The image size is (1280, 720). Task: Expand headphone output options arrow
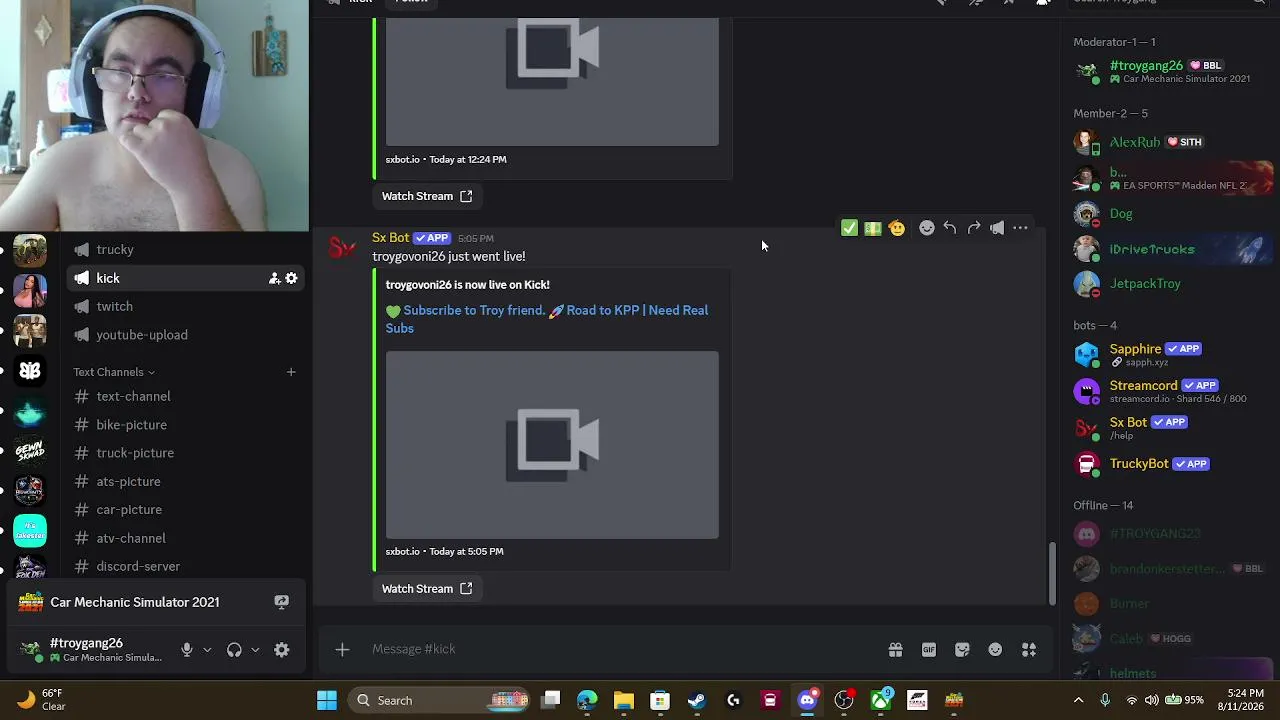255,650
